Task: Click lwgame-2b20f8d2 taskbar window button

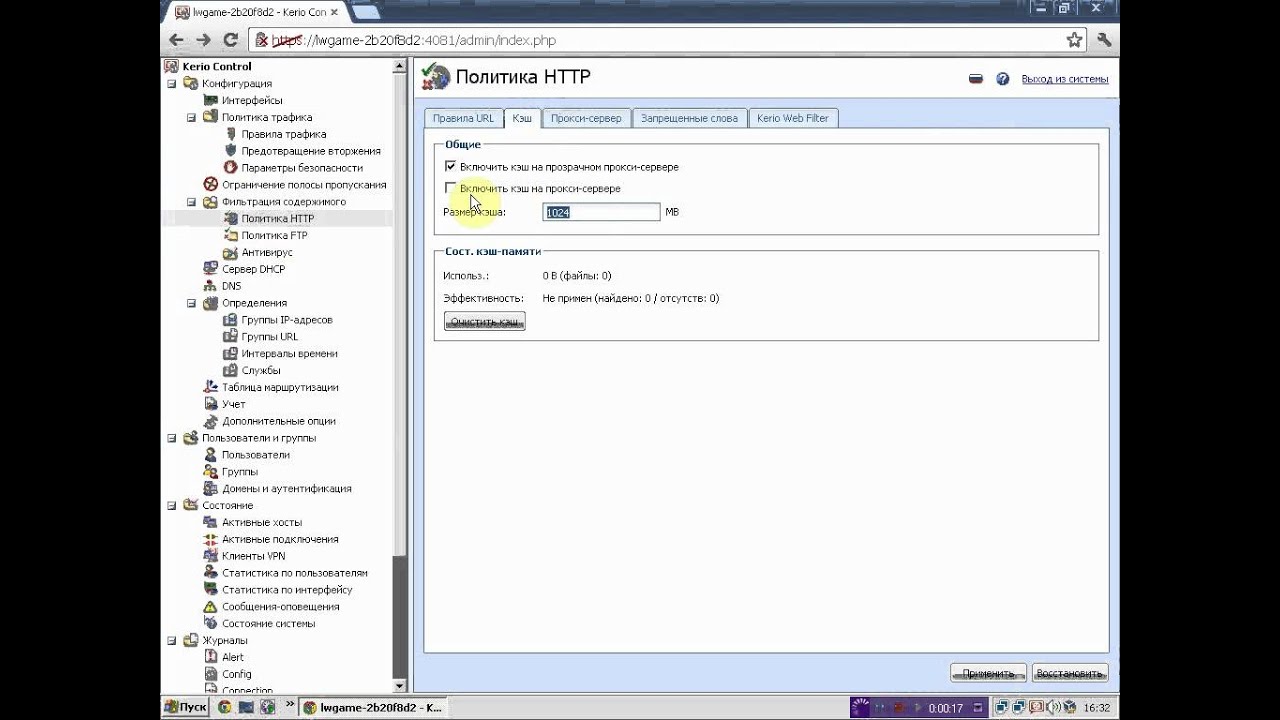Action: (x=371, y=707)
